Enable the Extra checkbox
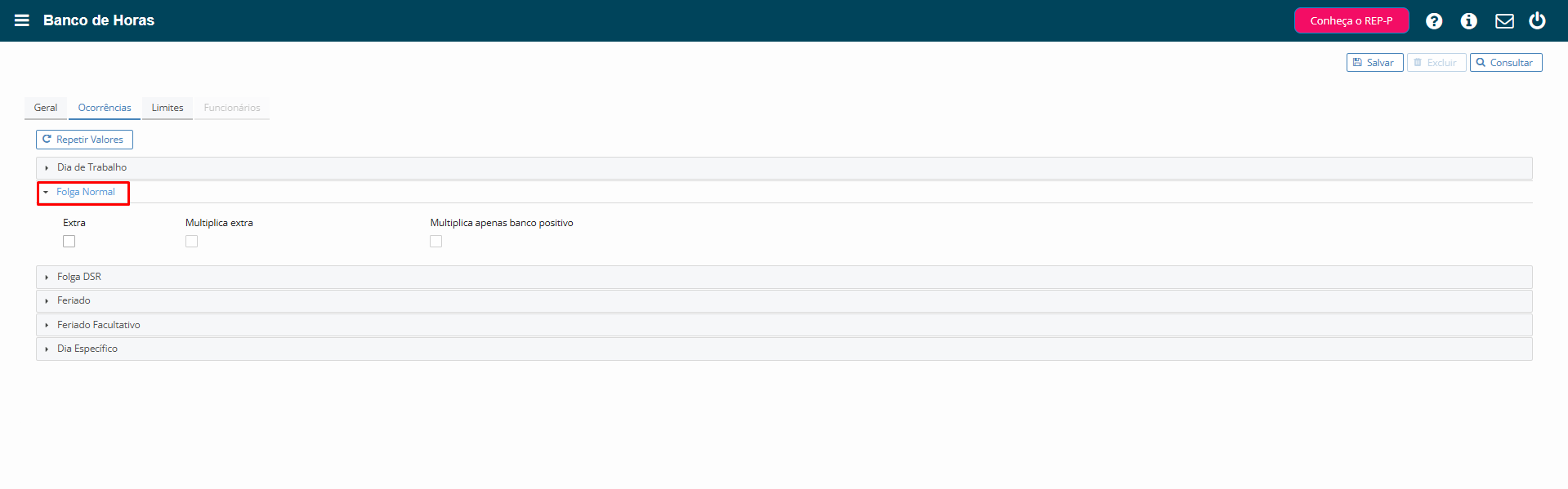Image resolution: width=1568 pixels, height=489 pixels. 69,242
